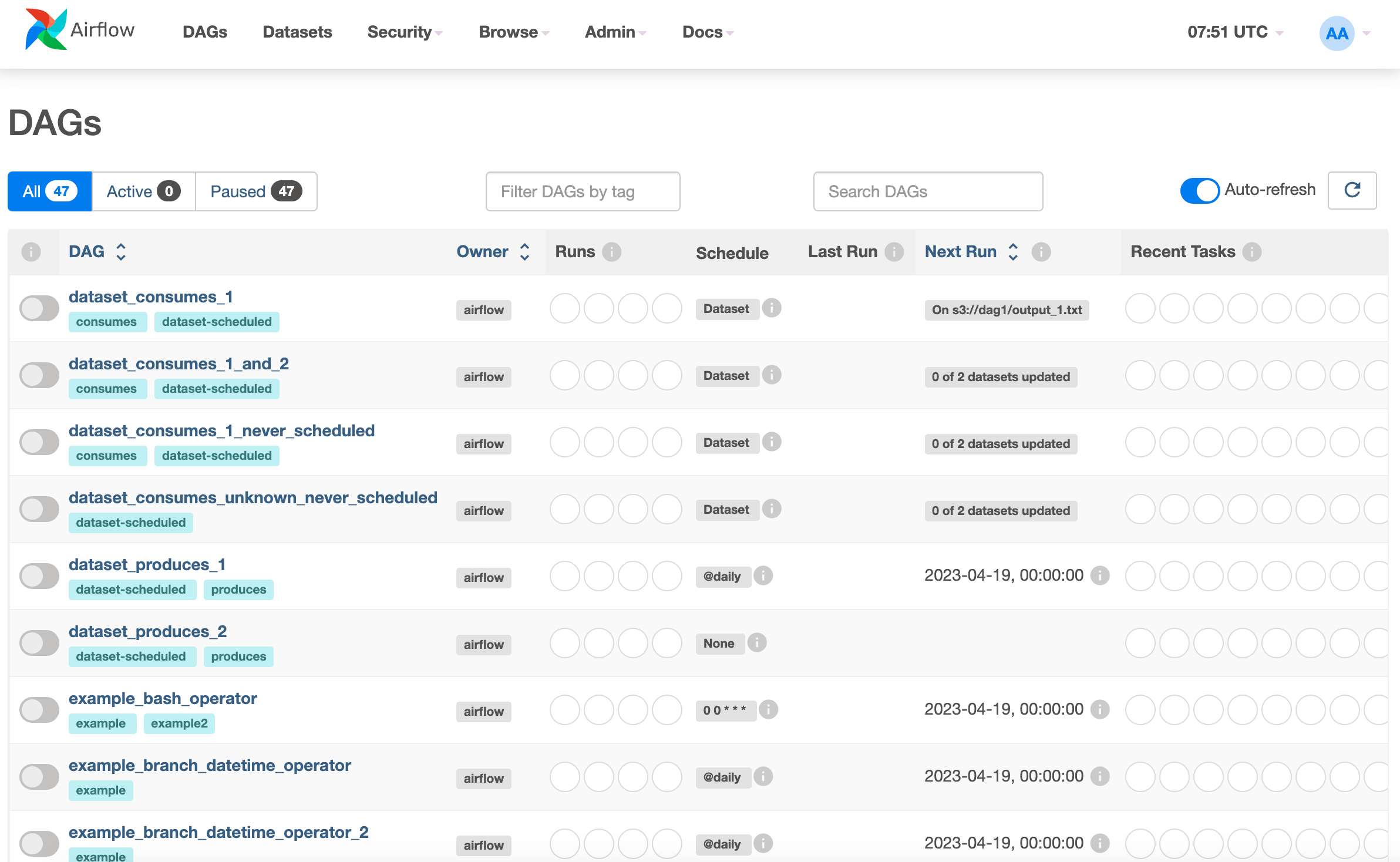Click the info icon beside Recent Tasks header
1400x862 pixels.
coord(1251,252)
